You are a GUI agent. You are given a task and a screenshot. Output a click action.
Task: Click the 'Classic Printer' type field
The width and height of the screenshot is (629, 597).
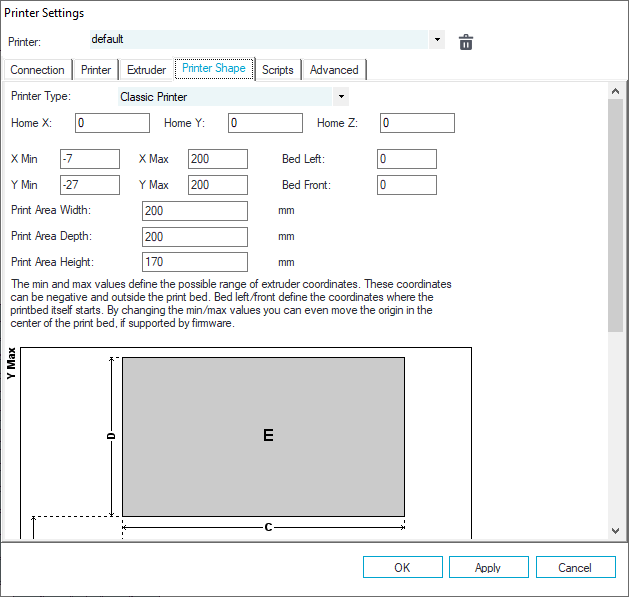(225, 97)
